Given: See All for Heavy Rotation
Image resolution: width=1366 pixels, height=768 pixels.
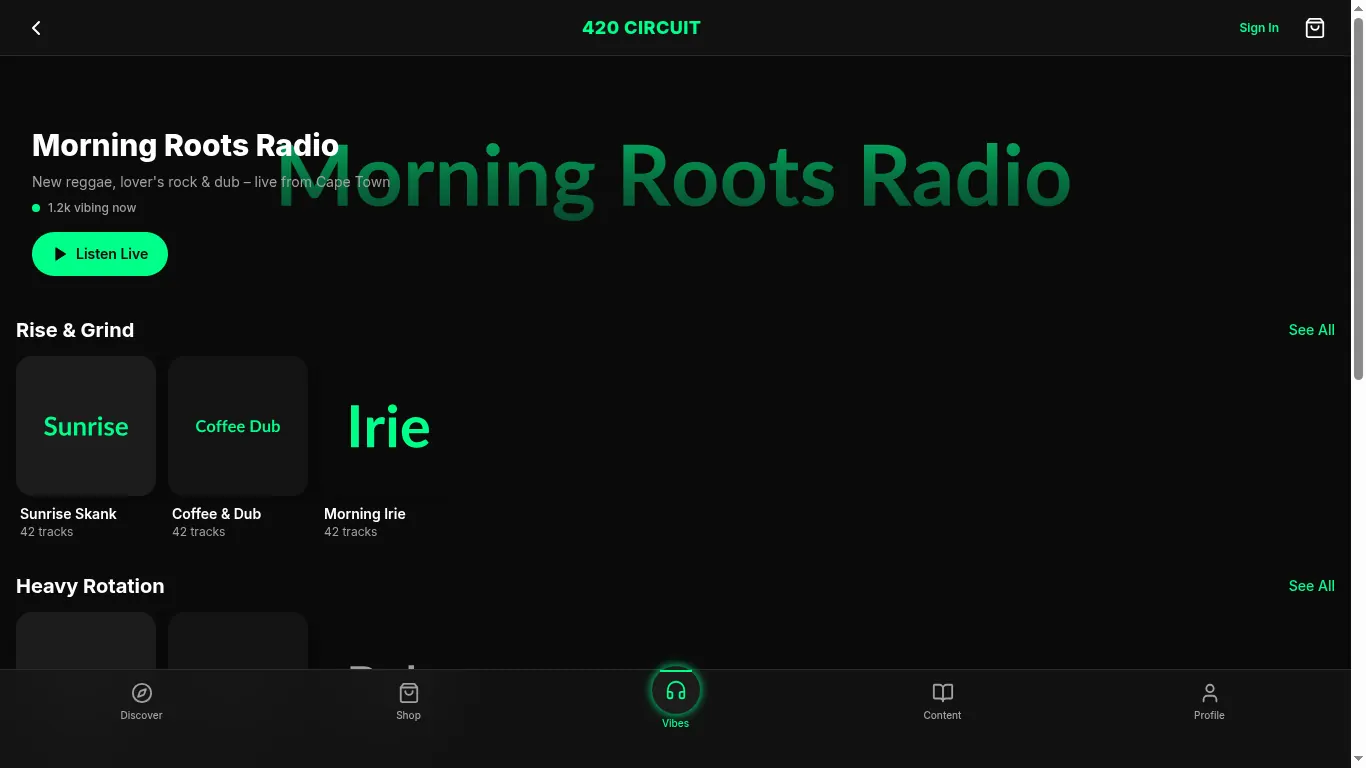Looking at the screenshot, I should [1311, 586].
